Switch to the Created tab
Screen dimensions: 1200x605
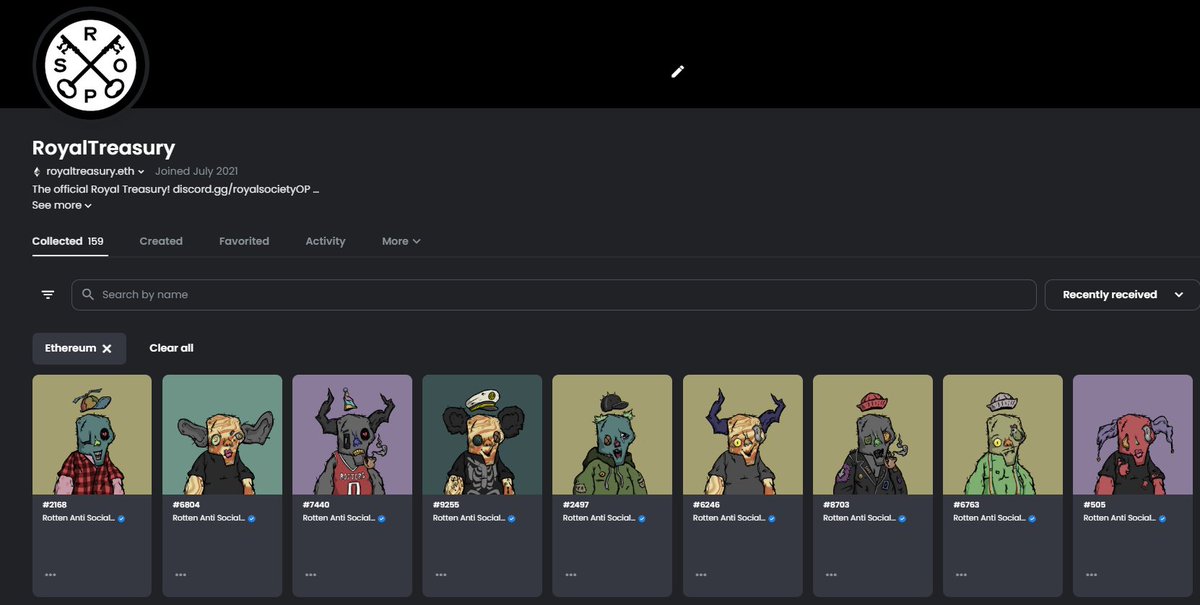(161, 241)
